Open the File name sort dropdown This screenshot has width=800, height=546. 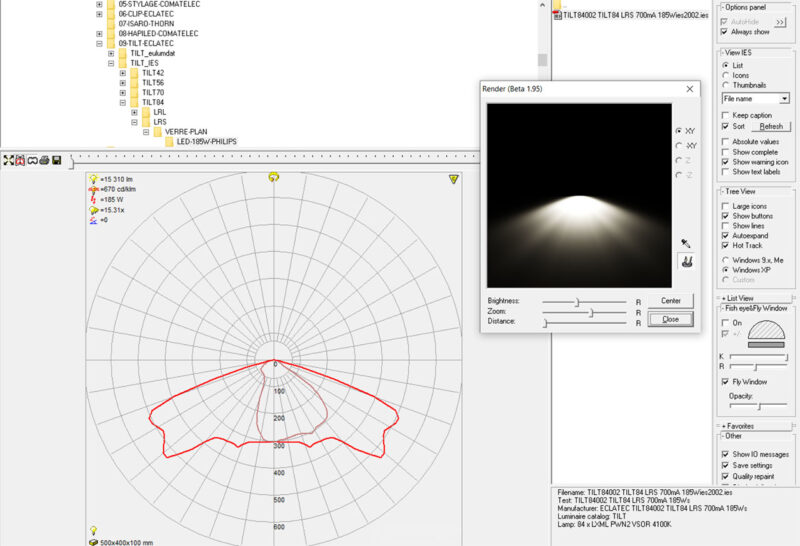tap(785, 99)
